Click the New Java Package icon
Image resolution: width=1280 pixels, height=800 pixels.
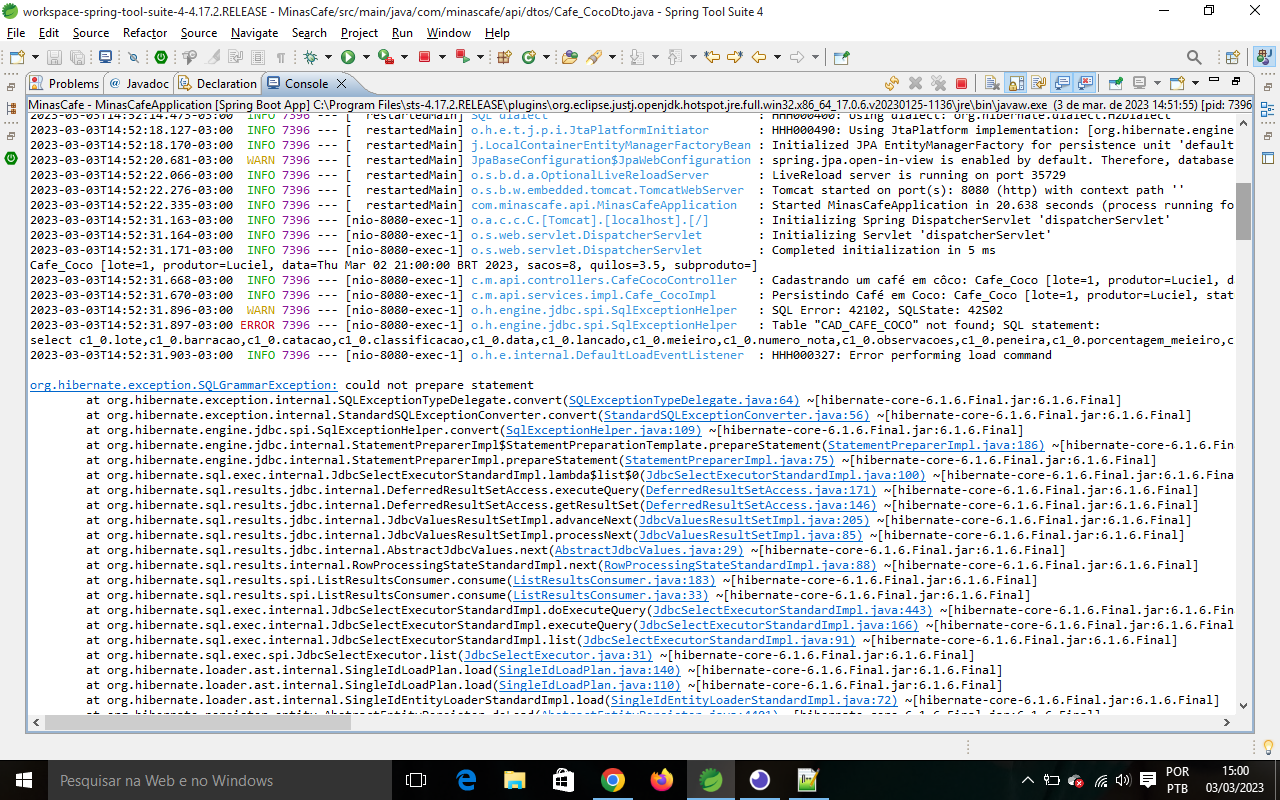[x=504, y=57]
